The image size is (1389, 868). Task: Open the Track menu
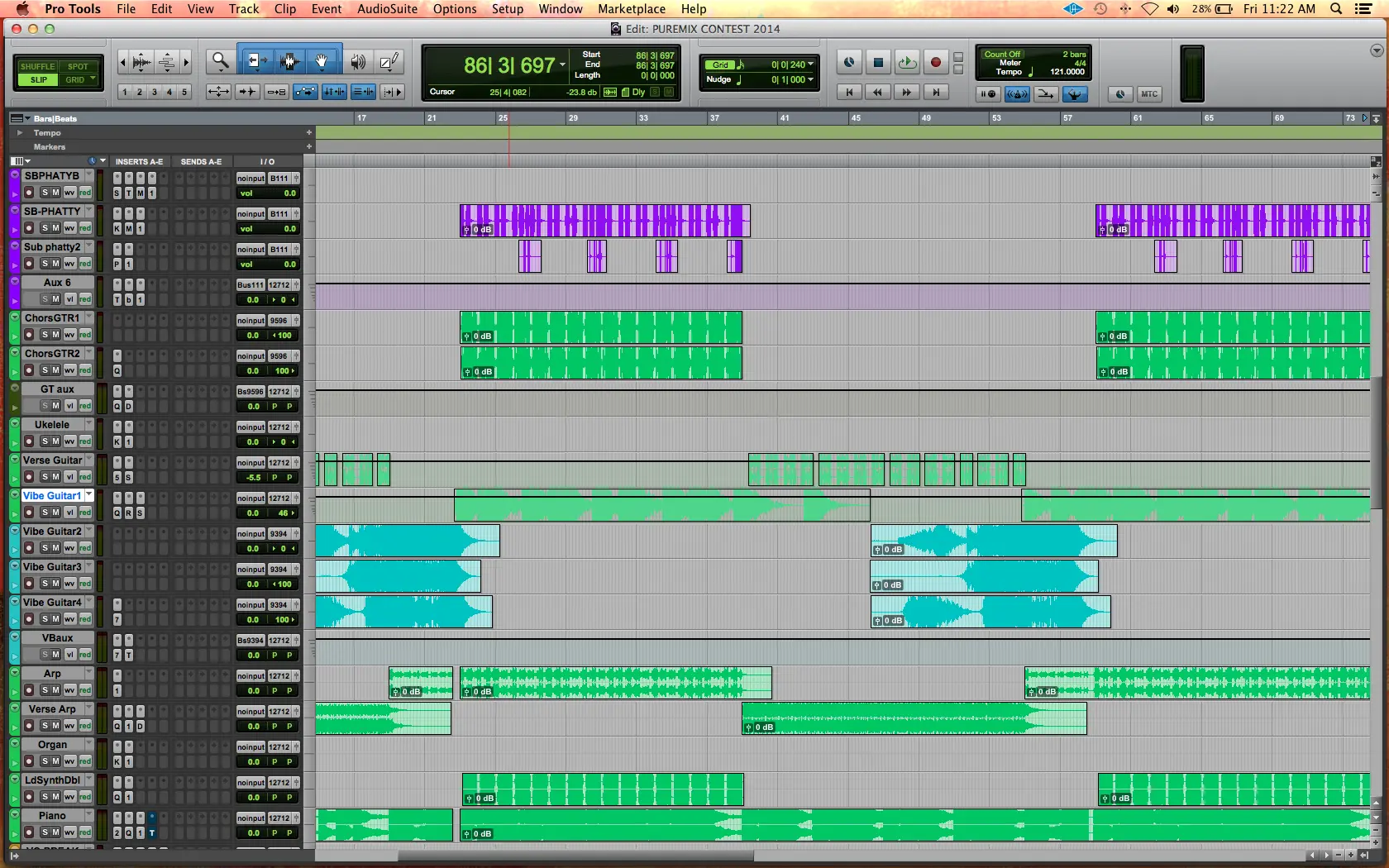point(244,8)
